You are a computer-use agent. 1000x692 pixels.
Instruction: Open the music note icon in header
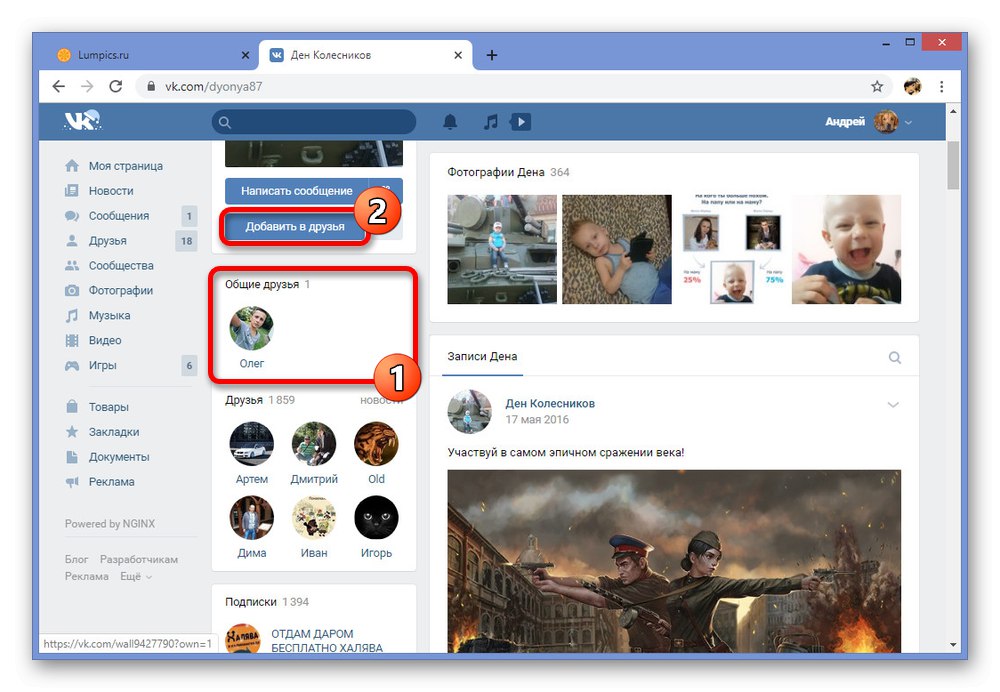[490, 122]
